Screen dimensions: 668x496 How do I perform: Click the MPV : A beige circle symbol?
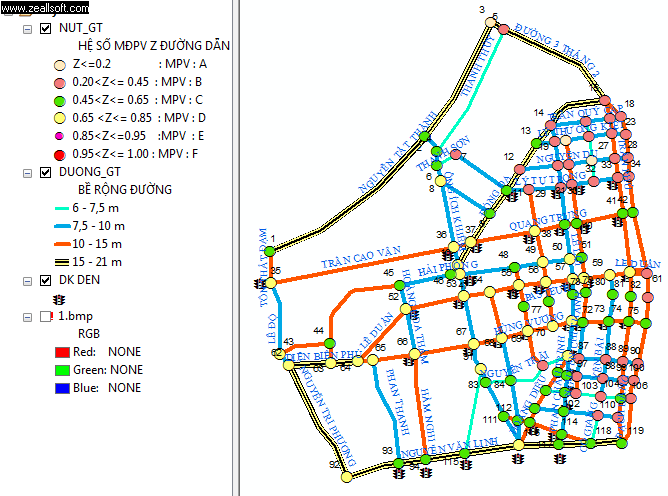(60, 65)
